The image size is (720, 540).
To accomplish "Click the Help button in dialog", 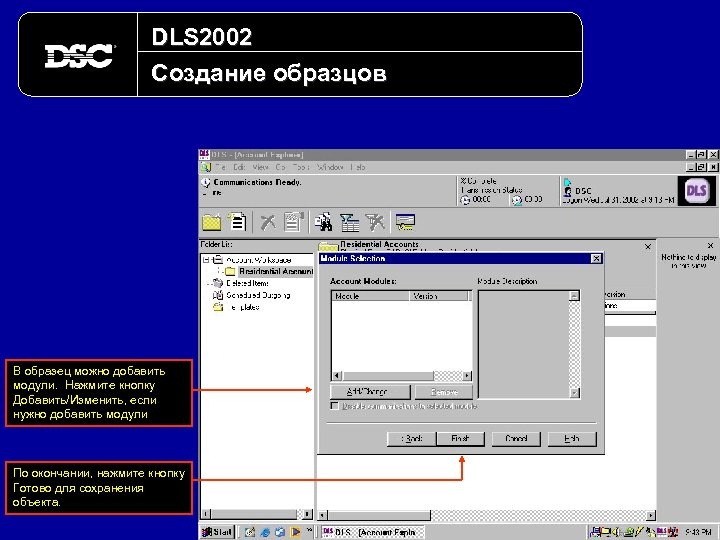I will coord(572,439).
